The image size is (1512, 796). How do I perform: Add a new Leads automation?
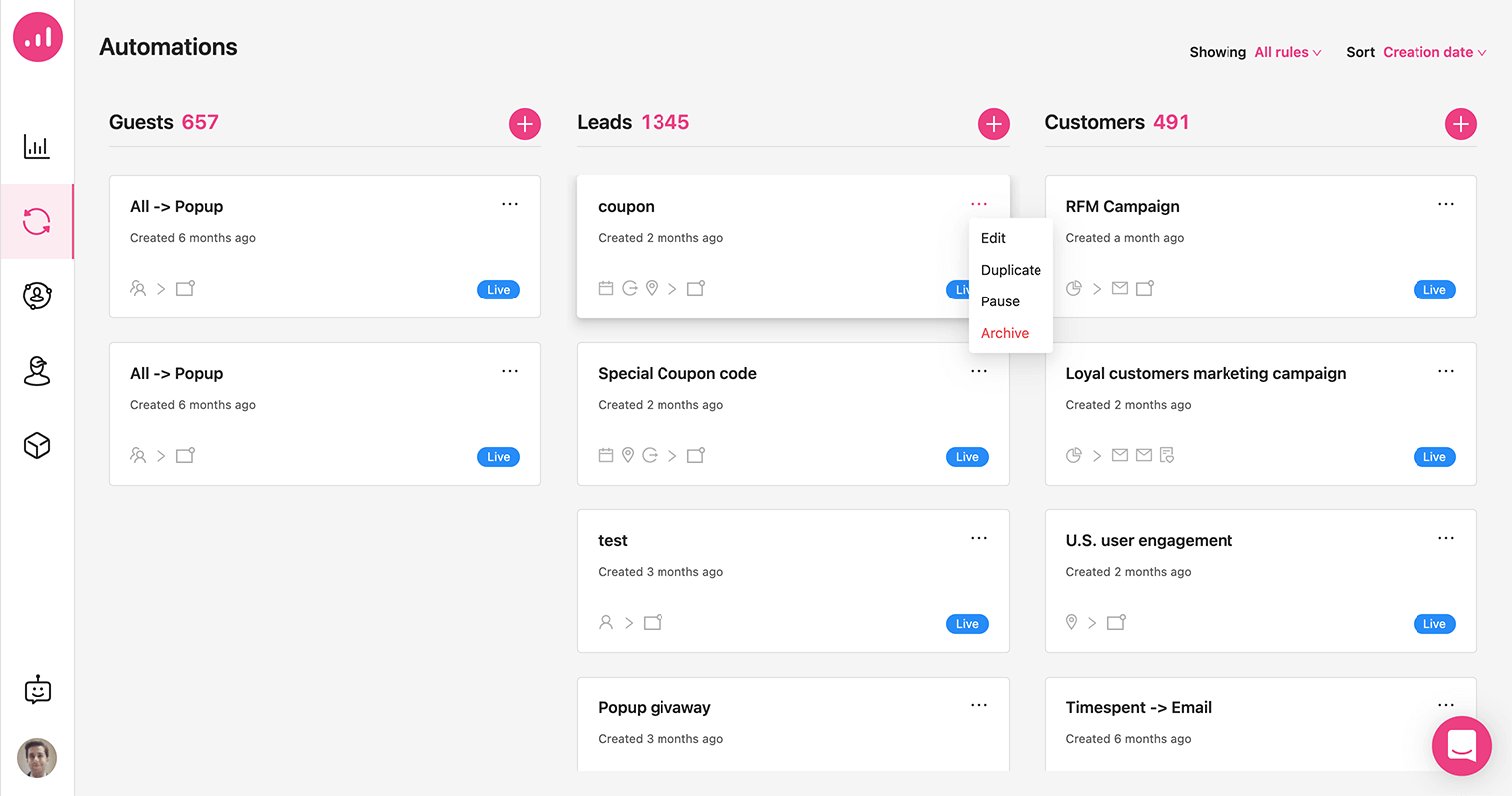993,124
